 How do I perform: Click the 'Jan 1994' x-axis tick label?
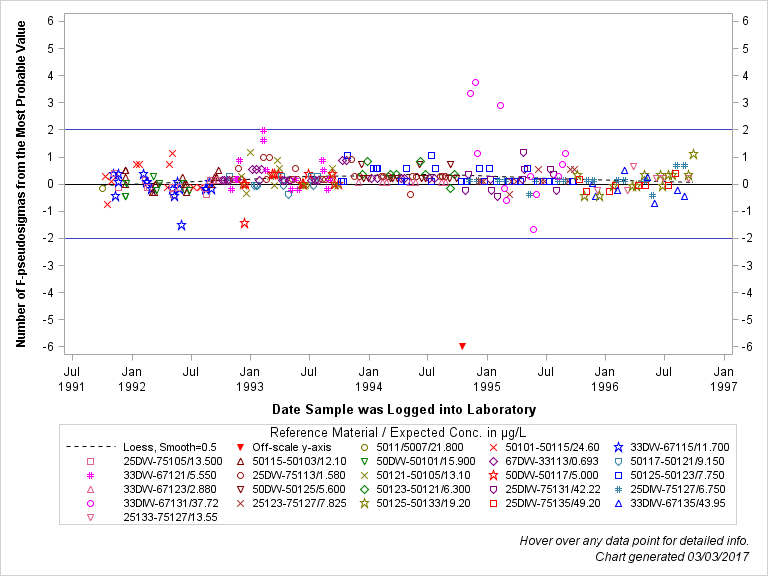368,379
